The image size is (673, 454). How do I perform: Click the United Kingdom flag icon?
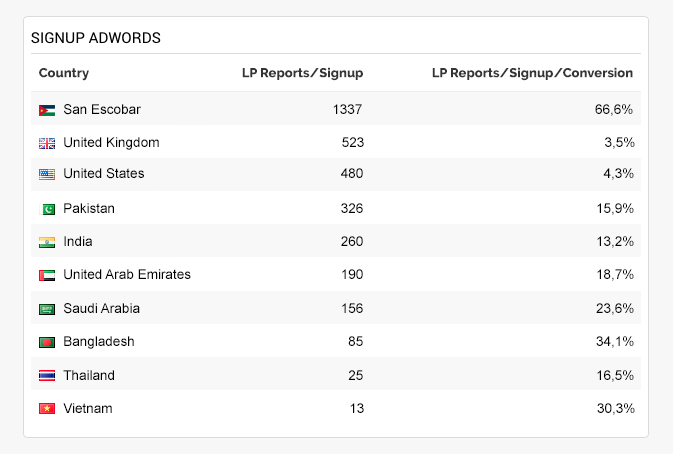pyautogui.click(x=47, y=143)
